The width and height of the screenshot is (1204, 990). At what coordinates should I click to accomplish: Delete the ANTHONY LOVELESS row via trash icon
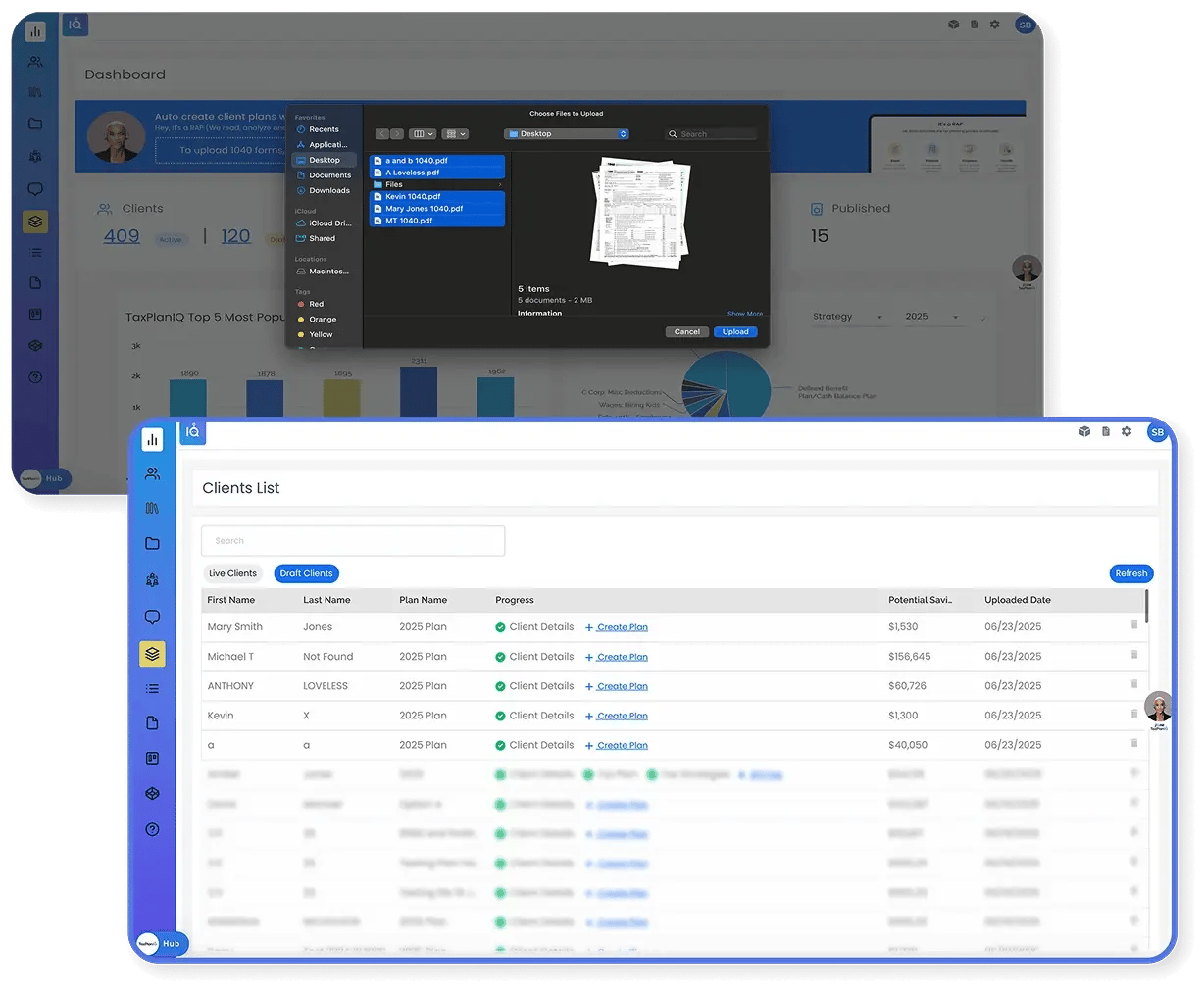coord(1134,683)
